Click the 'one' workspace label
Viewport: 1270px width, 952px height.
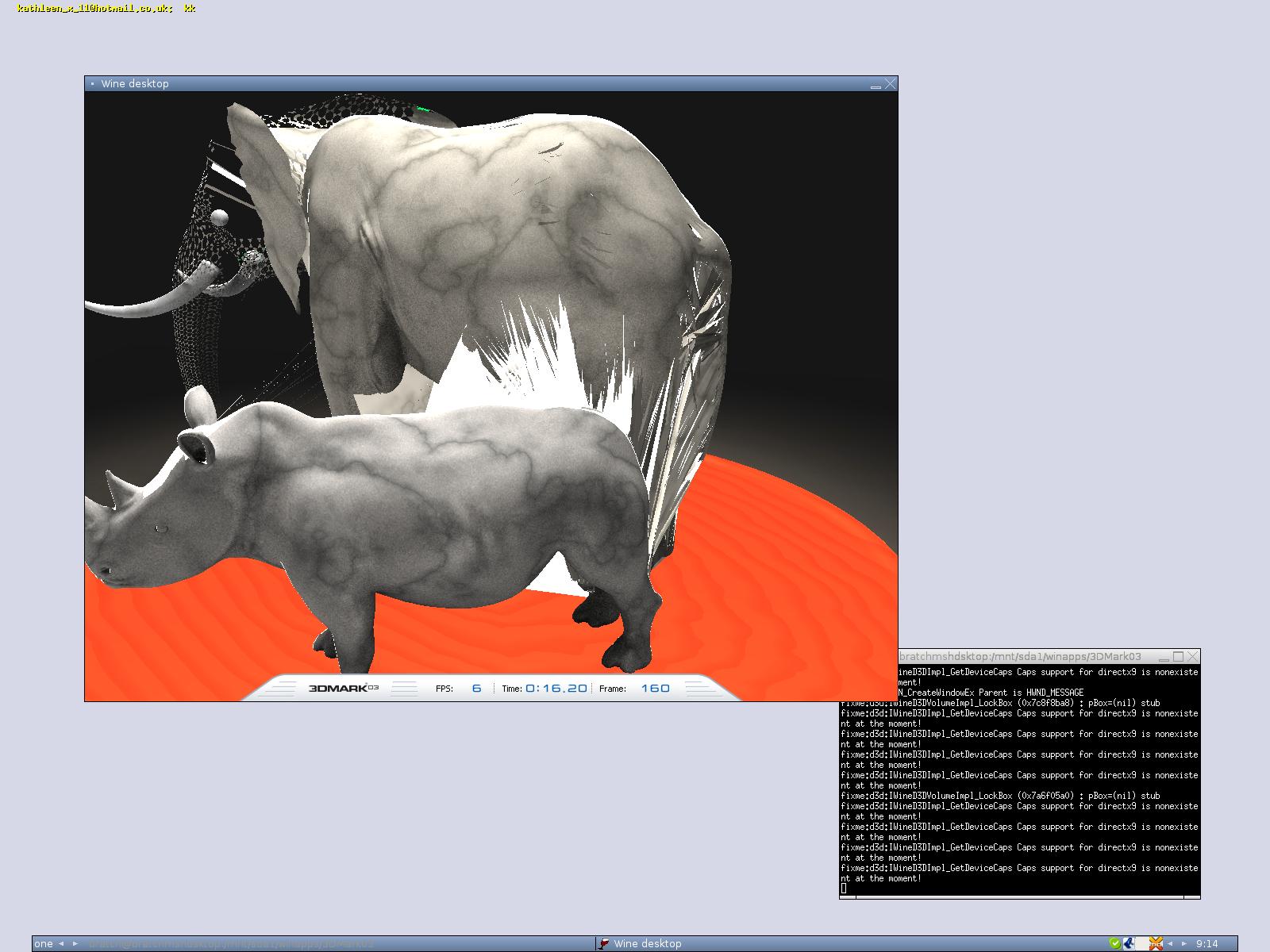coord(44,943)
